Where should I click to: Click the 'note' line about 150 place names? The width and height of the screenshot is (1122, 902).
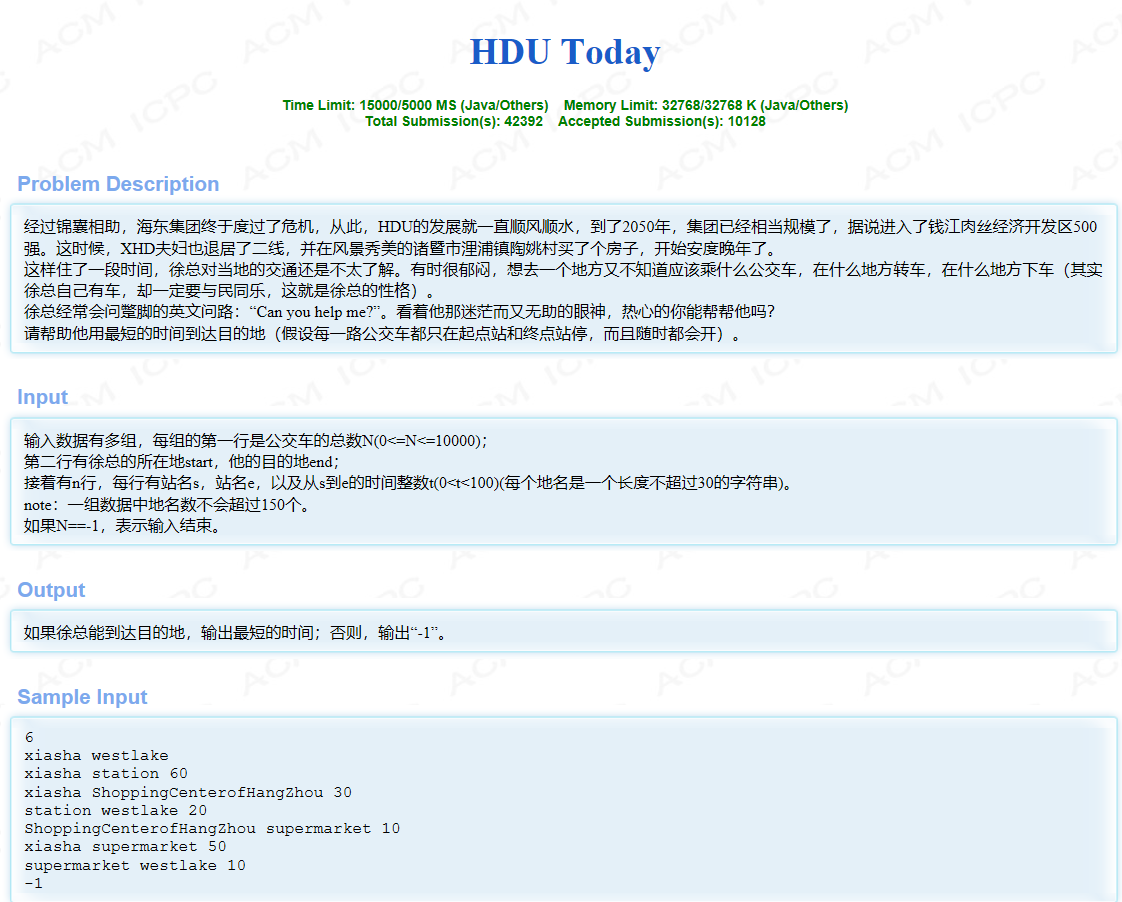pos(167,505)
